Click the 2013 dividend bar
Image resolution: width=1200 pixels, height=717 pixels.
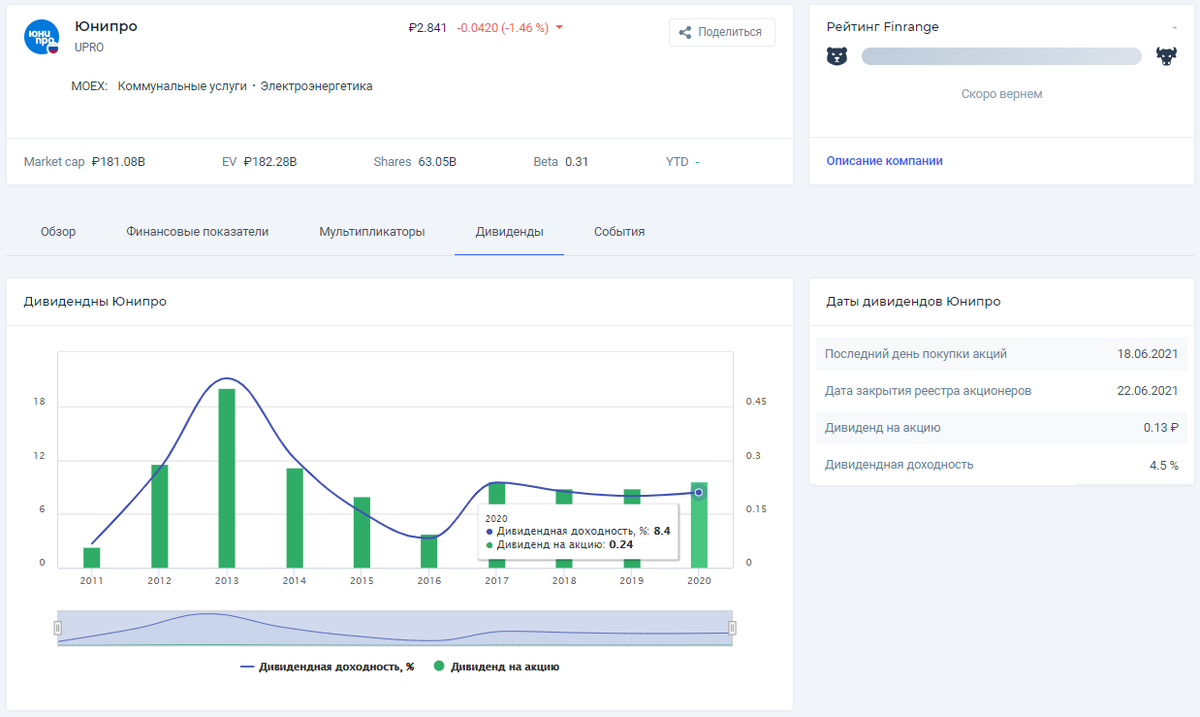[x=227, y=478]
